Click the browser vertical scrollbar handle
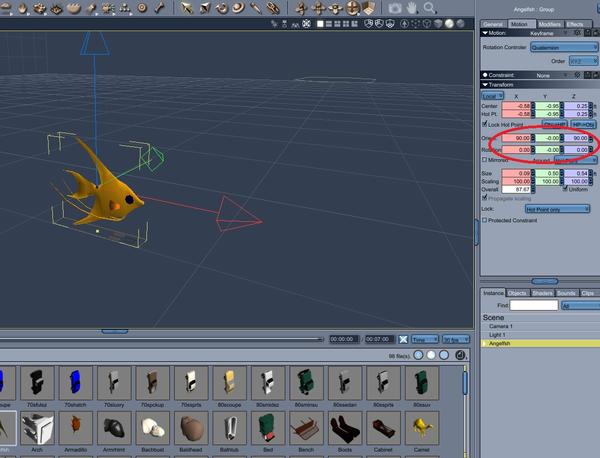Screen dimensions: 600x458 [x=465, y=383]
